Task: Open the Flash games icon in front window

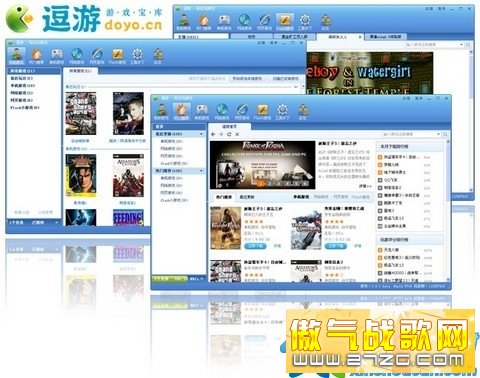Action: click(262, 111)
